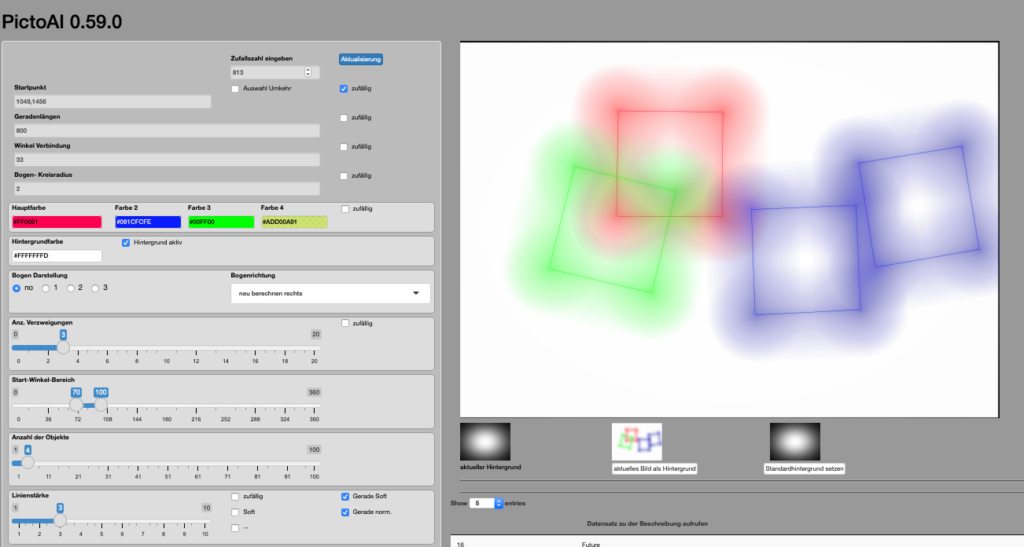Viewport: 1024px width, 547px height.
Task: Uncheck zufällig next to Startpunkt
Action: pyautogui.click(x=344, y=89)
